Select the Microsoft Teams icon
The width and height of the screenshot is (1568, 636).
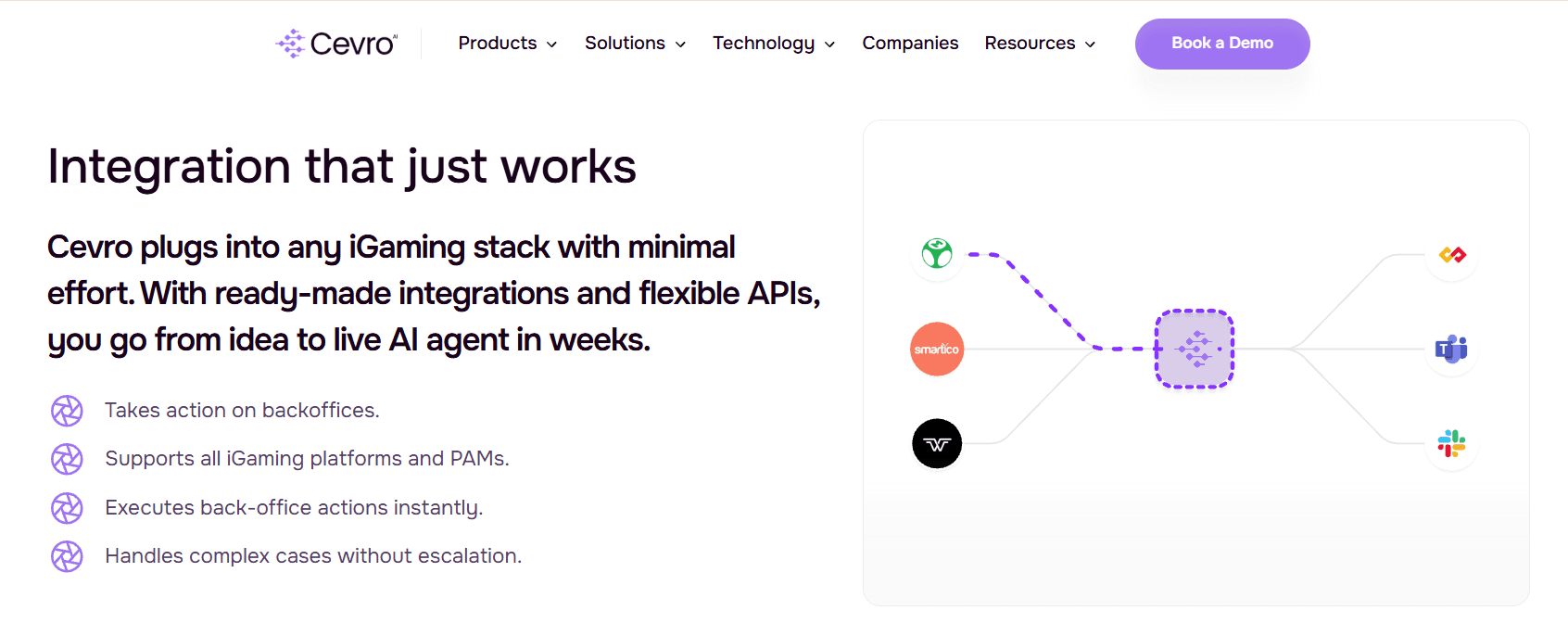(x=1452, y=349)
